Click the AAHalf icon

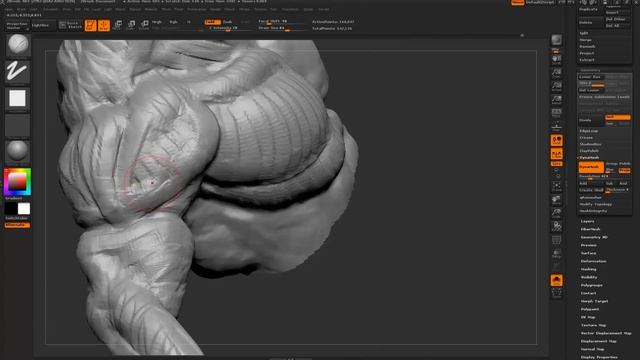tap(557, 100)
